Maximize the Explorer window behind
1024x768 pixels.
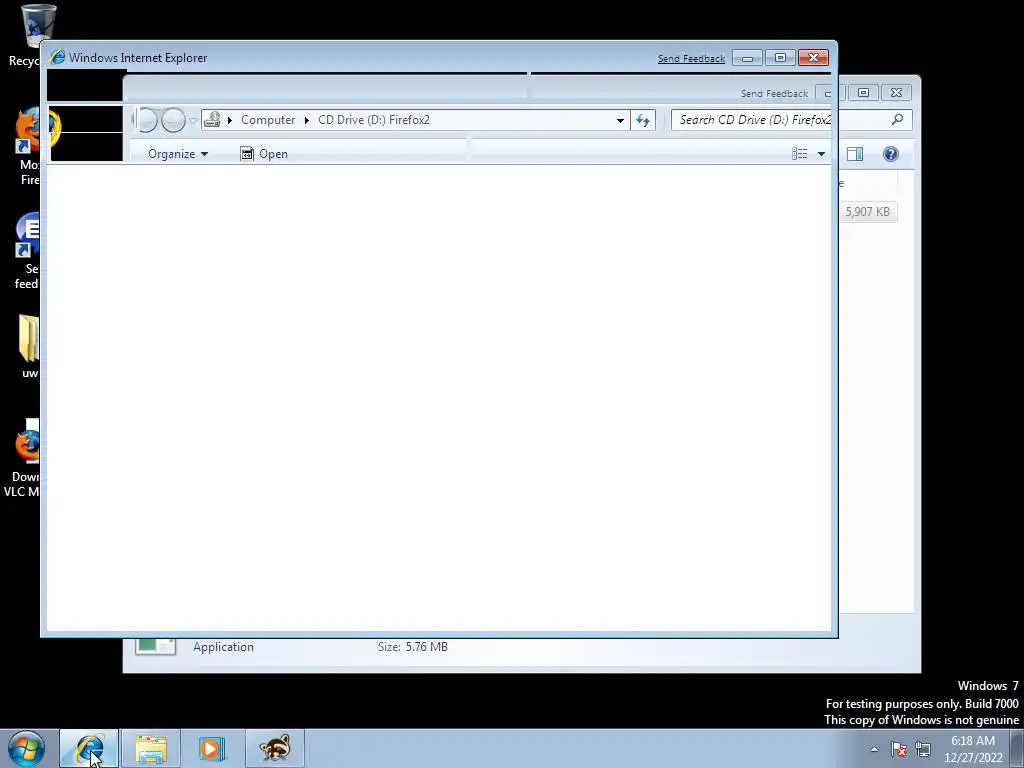click(863, 93)
